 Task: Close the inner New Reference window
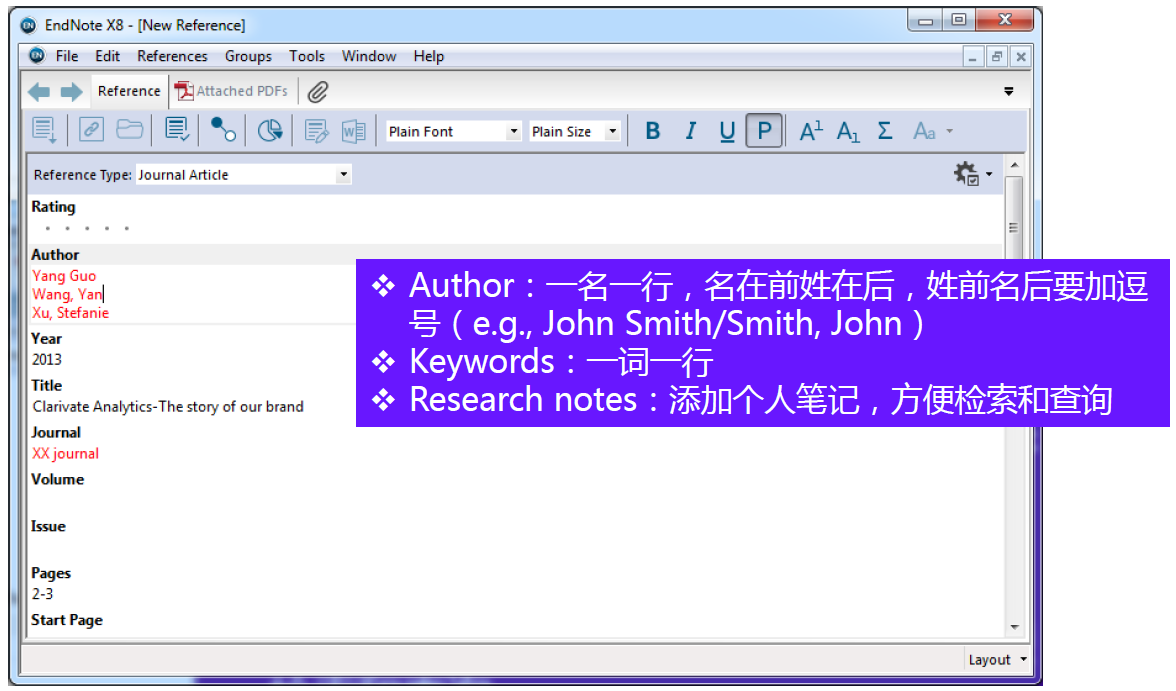[1021, 57]
